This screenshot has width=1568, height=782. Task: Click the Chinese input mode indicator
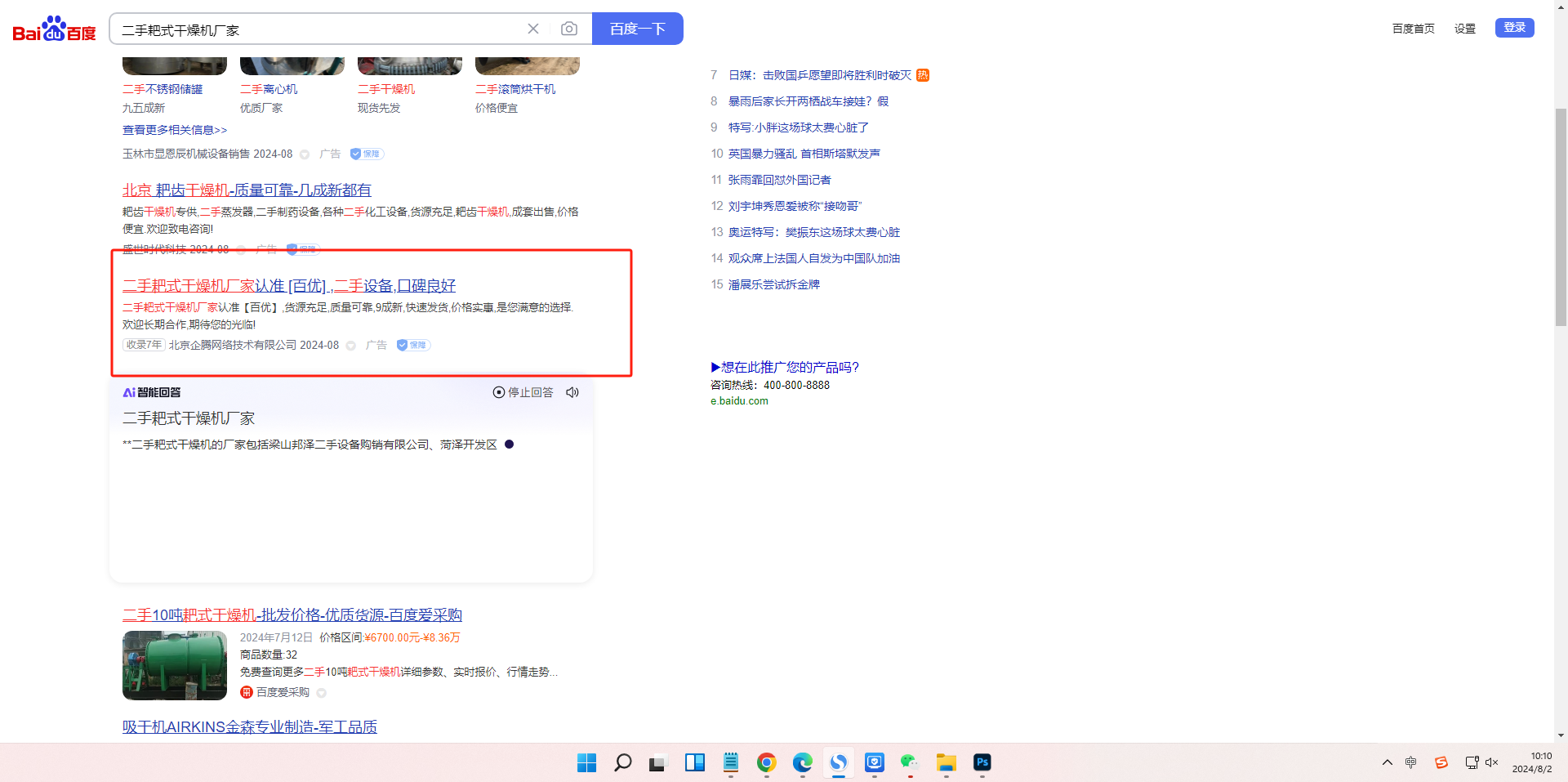(1411, 762)
